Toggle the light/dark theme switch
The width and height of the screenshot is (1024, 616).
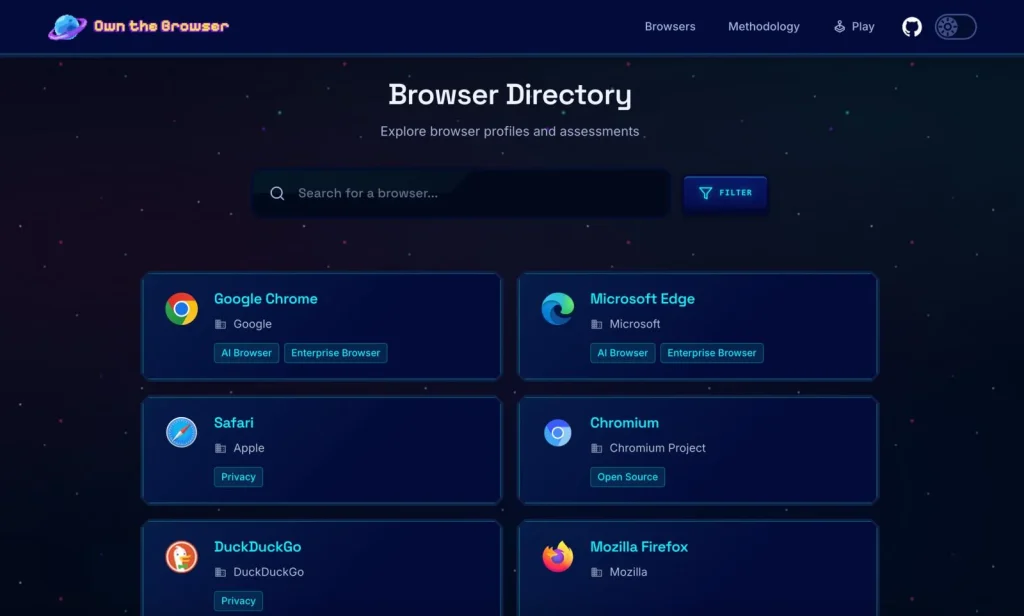(x=955, y=27)
